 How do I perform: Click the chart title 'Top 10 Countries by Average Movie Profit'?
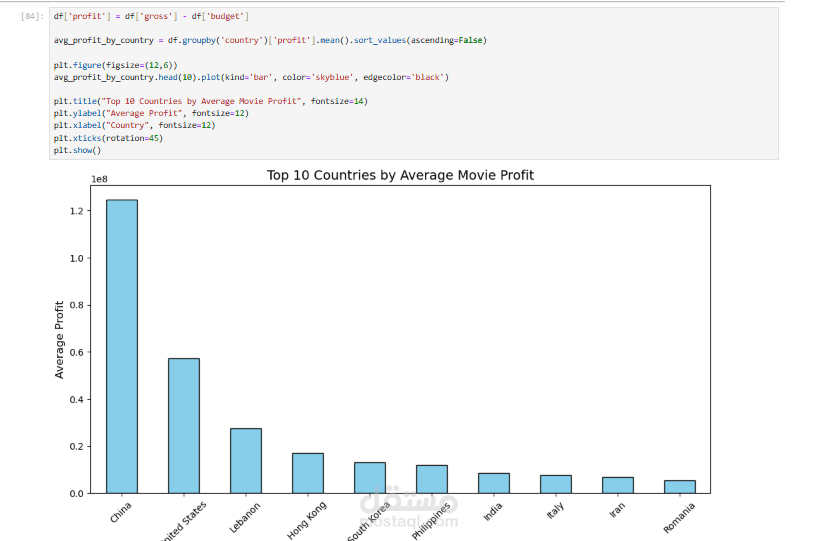click(400, 175)
